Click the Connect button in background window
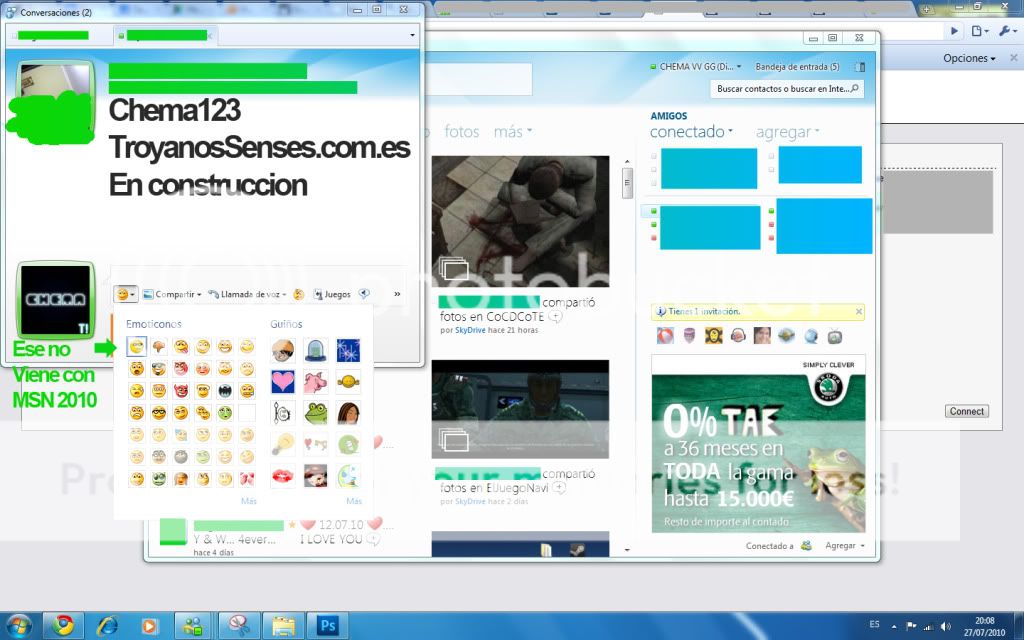 [967, 411]
